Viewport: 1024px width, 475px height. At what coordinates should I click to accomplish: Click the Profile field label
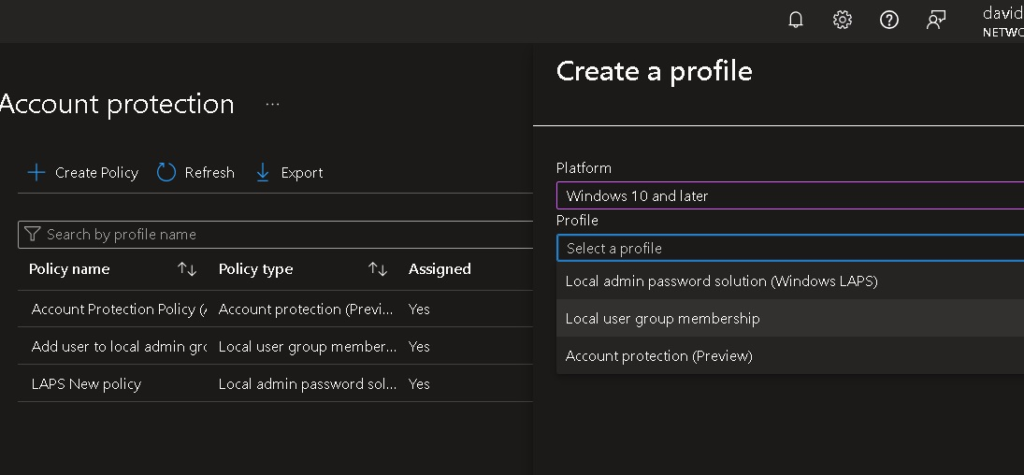(x=577, y=220)
